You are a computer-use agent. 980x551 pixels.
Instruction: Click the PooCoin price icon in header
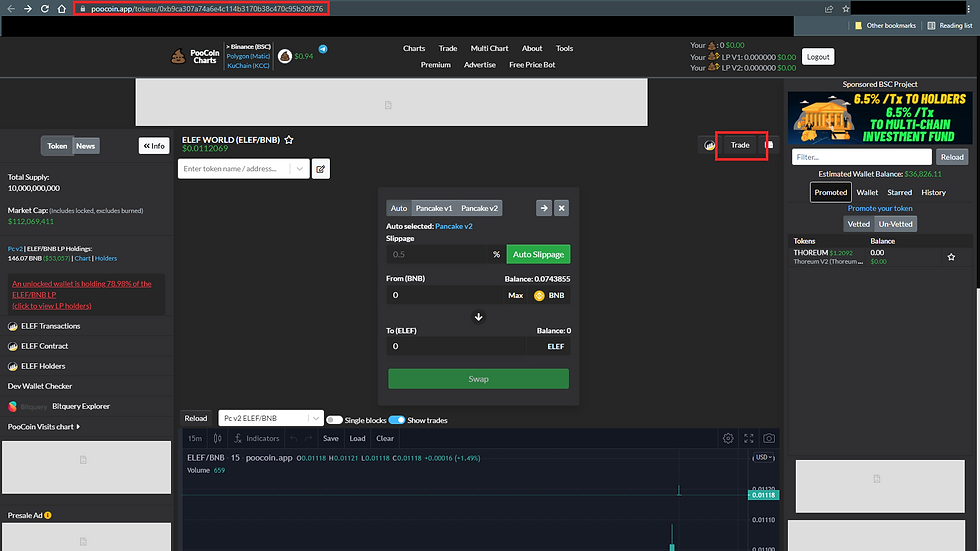[285, 56]
